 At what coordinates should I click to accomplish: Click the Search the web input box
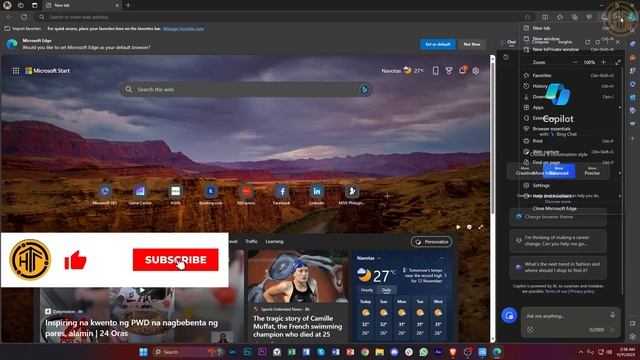246,89
